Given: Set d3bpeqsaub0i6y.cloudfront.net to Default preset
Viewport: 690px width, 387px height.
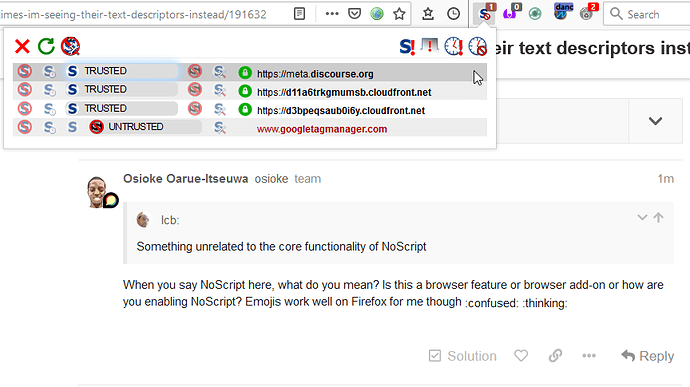Looking at the screenshot, I should (x=25, y=108).
